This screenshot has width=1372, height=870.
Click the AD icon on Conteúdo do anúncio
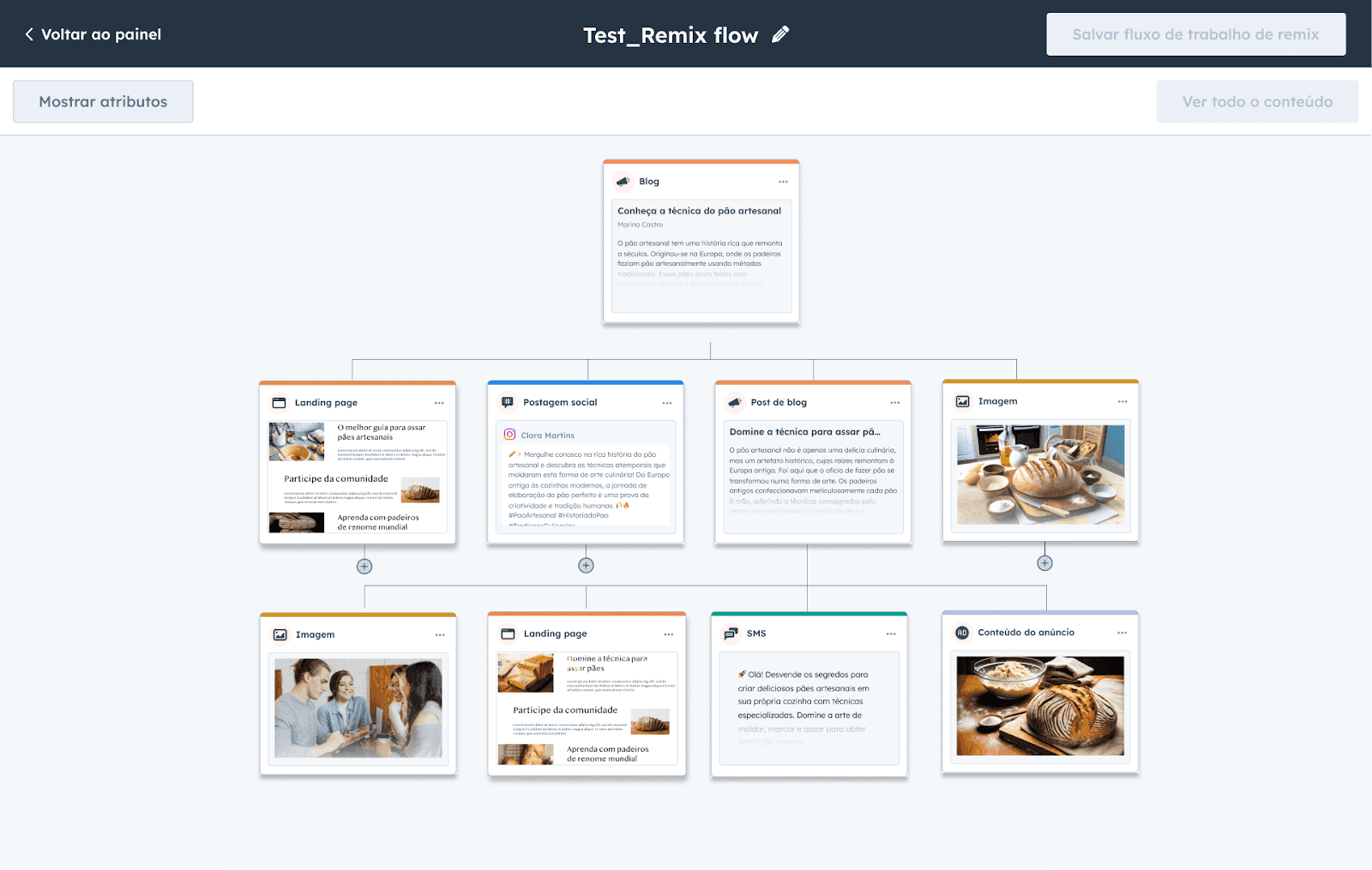(962, 633)
